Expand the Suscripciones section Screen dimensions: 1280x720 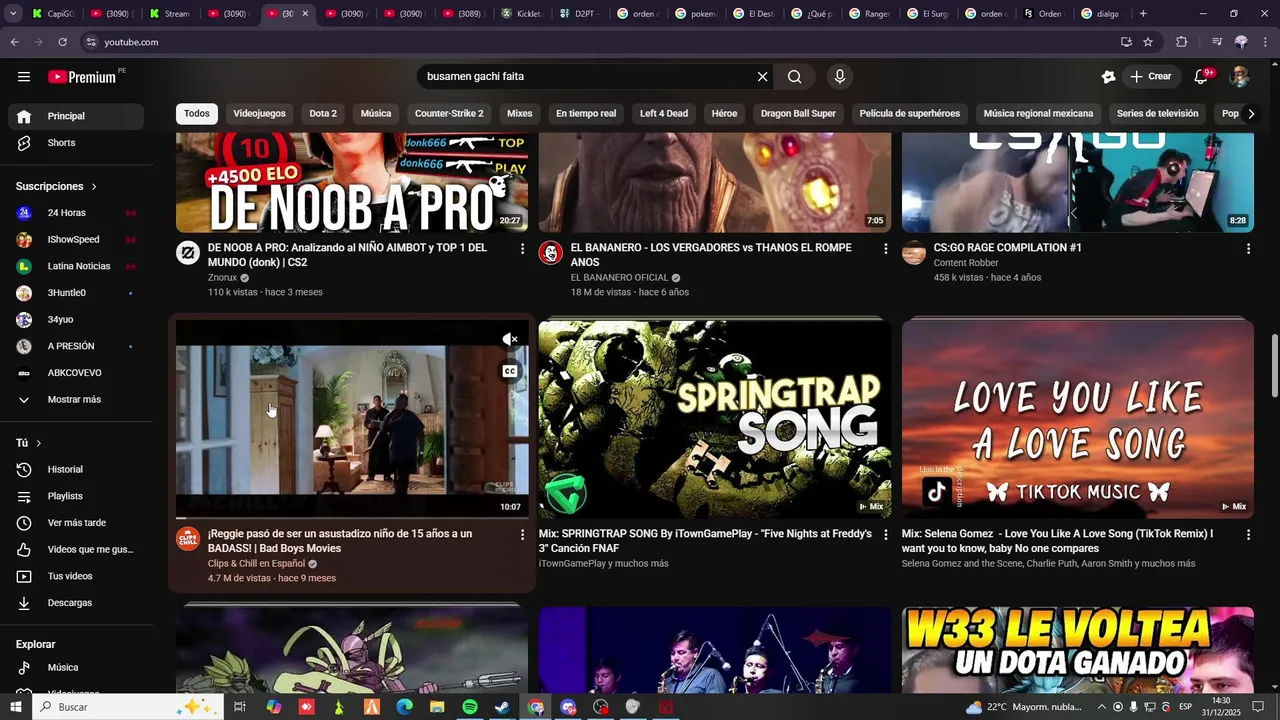click(57, 186)
